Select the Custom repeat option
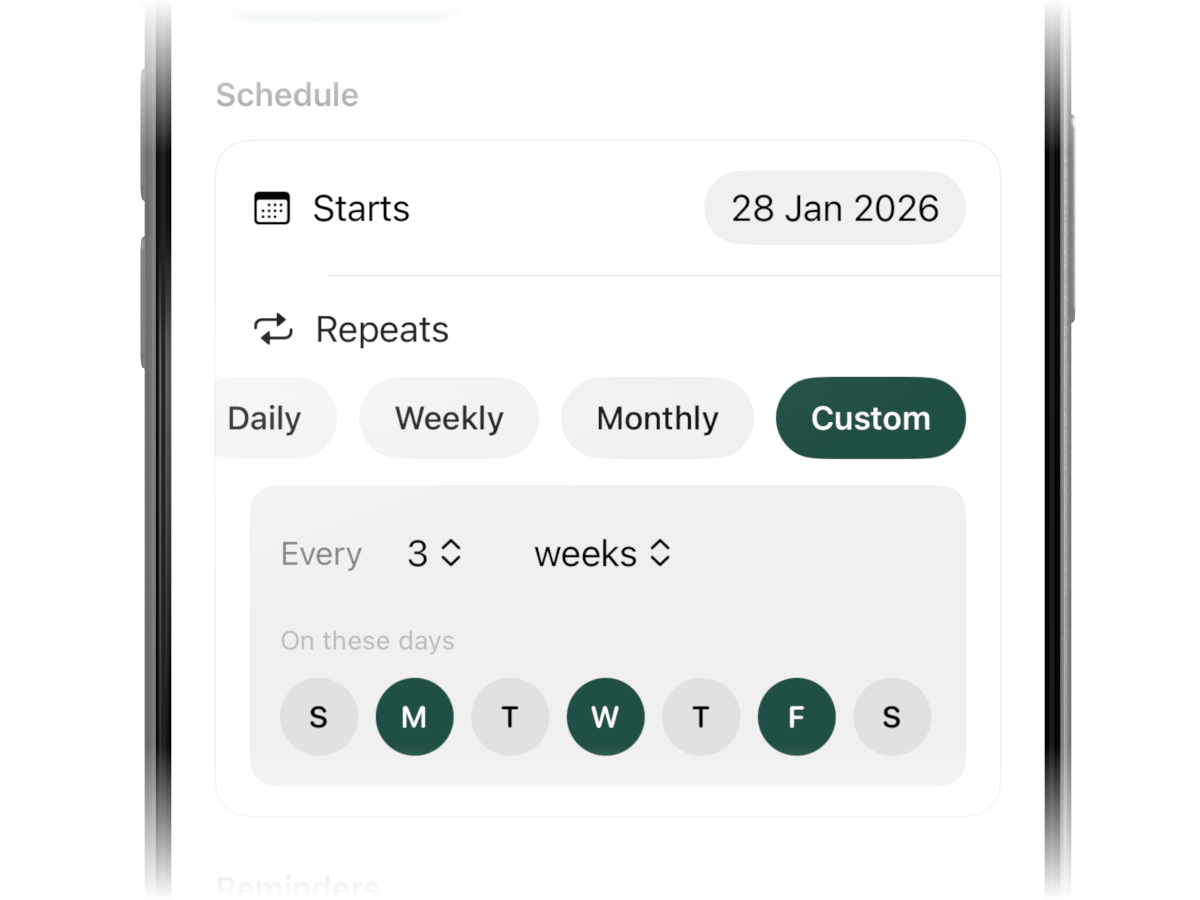This screenshot has width=1200, height=900. (x=870, y=418)
